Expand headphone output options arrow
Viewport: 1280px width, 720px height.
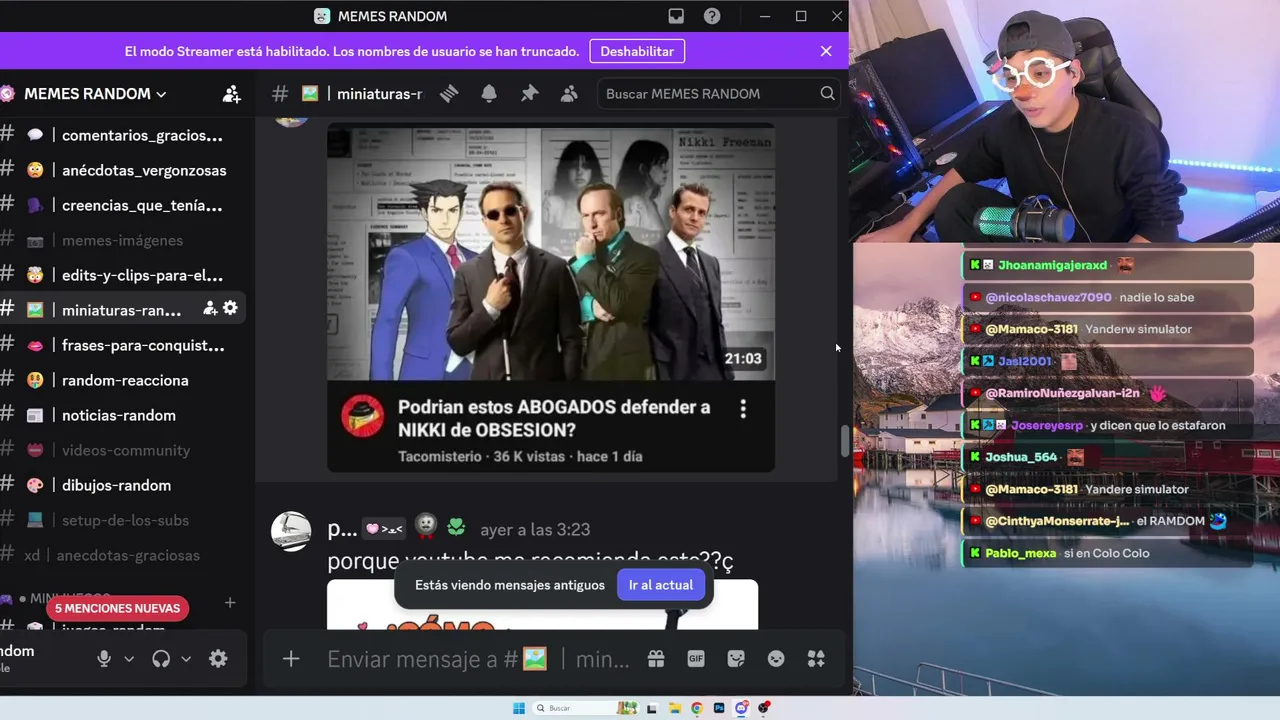click(x=186, y=659)
